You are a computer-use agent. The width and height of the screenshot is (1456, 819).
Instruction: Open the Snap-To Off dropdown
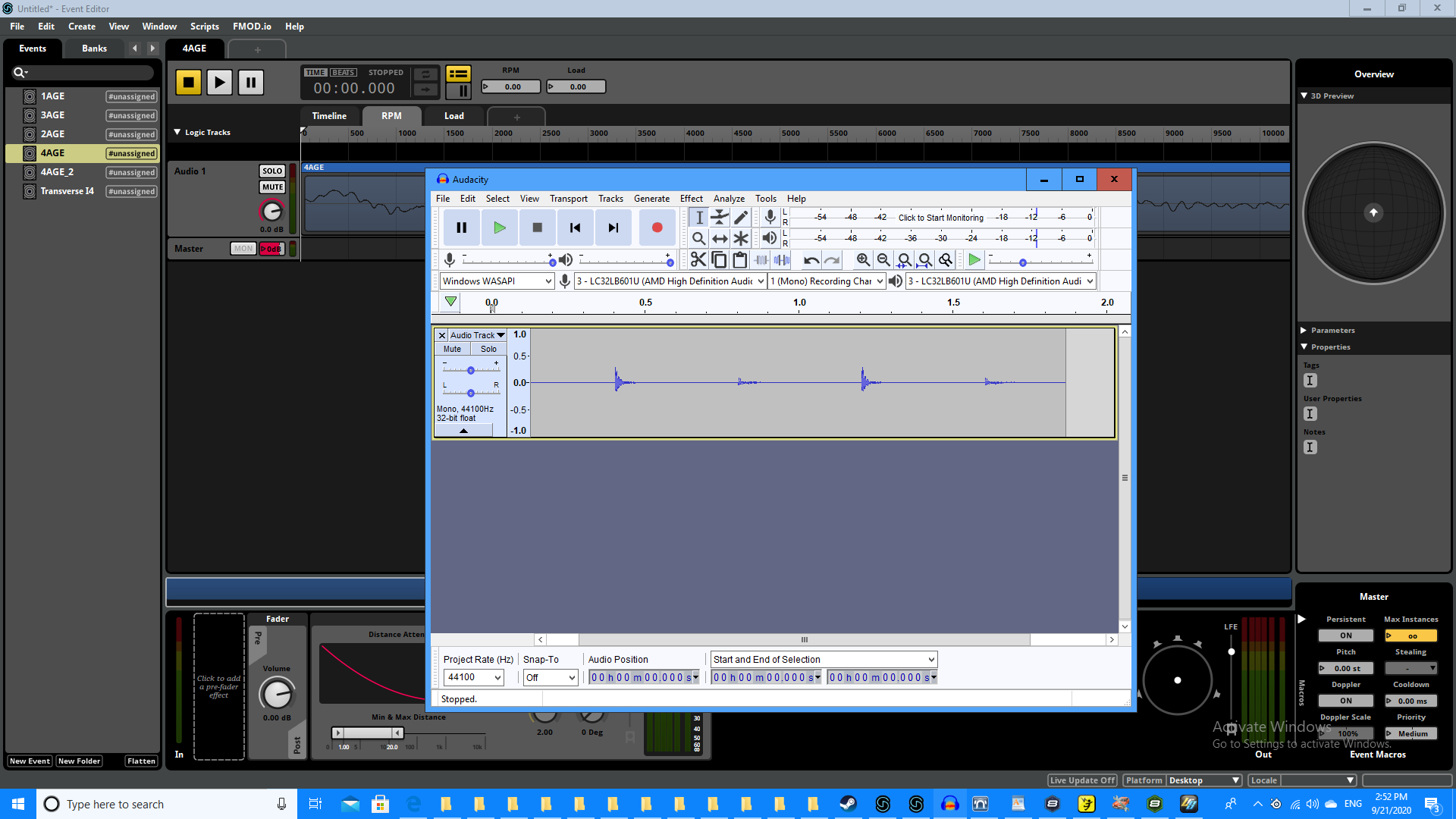coord(551,678)
